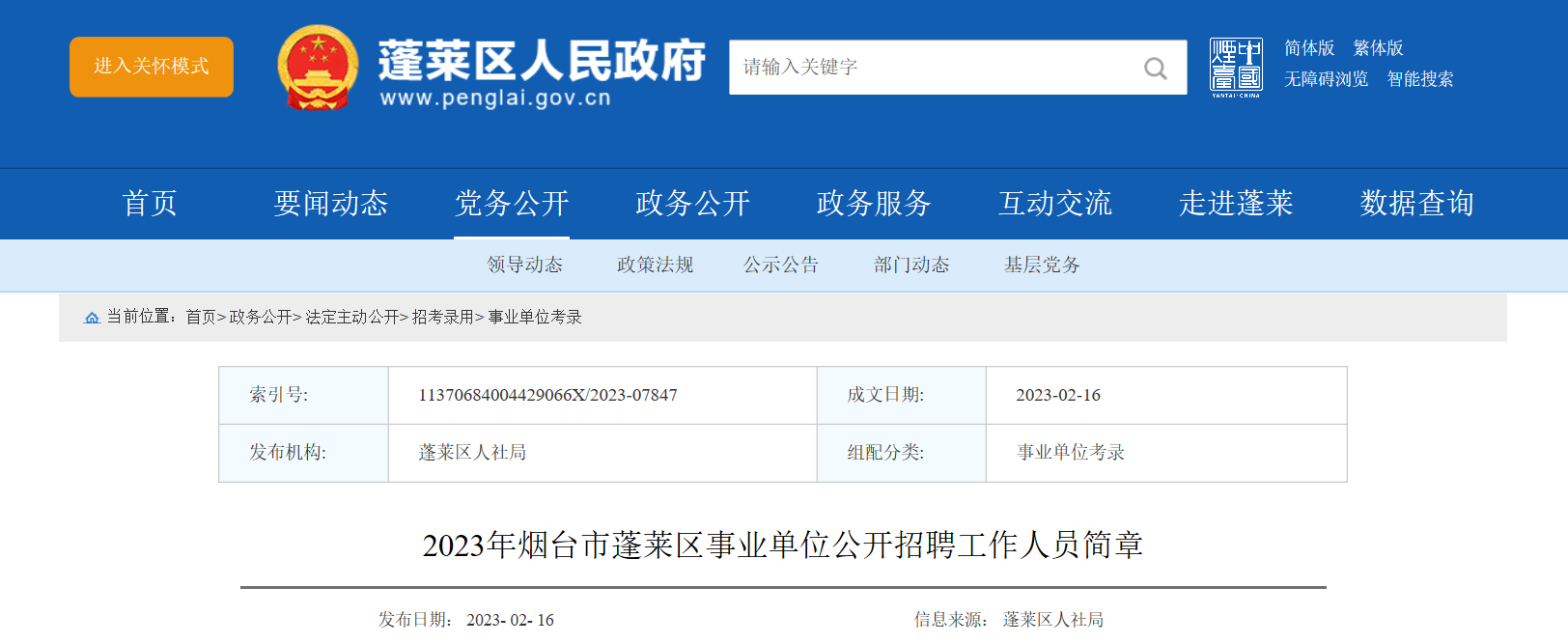Open 互动交流 navigation item
The image size is (1568, 643).
pyautogui.click(x=1055, y=203)
